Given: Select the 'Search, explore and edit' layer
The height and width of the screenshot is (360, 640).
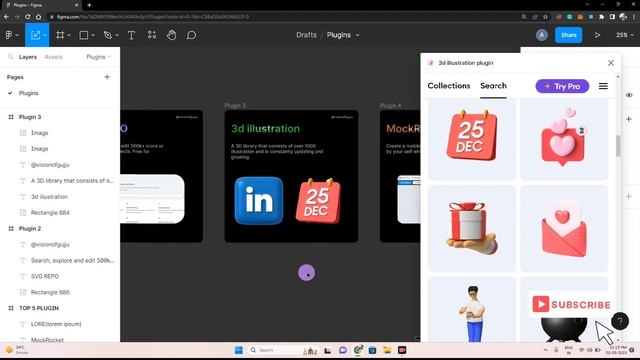Looking at the screenshot, I should [72, 260].
